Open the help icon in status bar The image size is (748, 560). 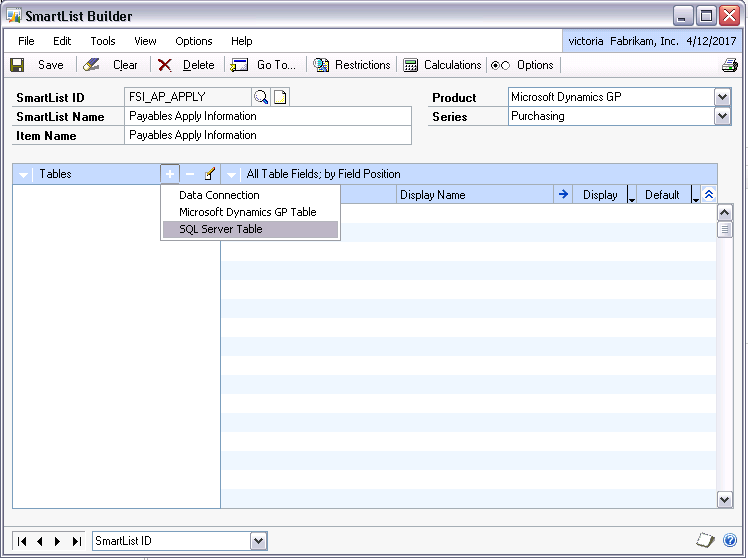click(730, 540)
